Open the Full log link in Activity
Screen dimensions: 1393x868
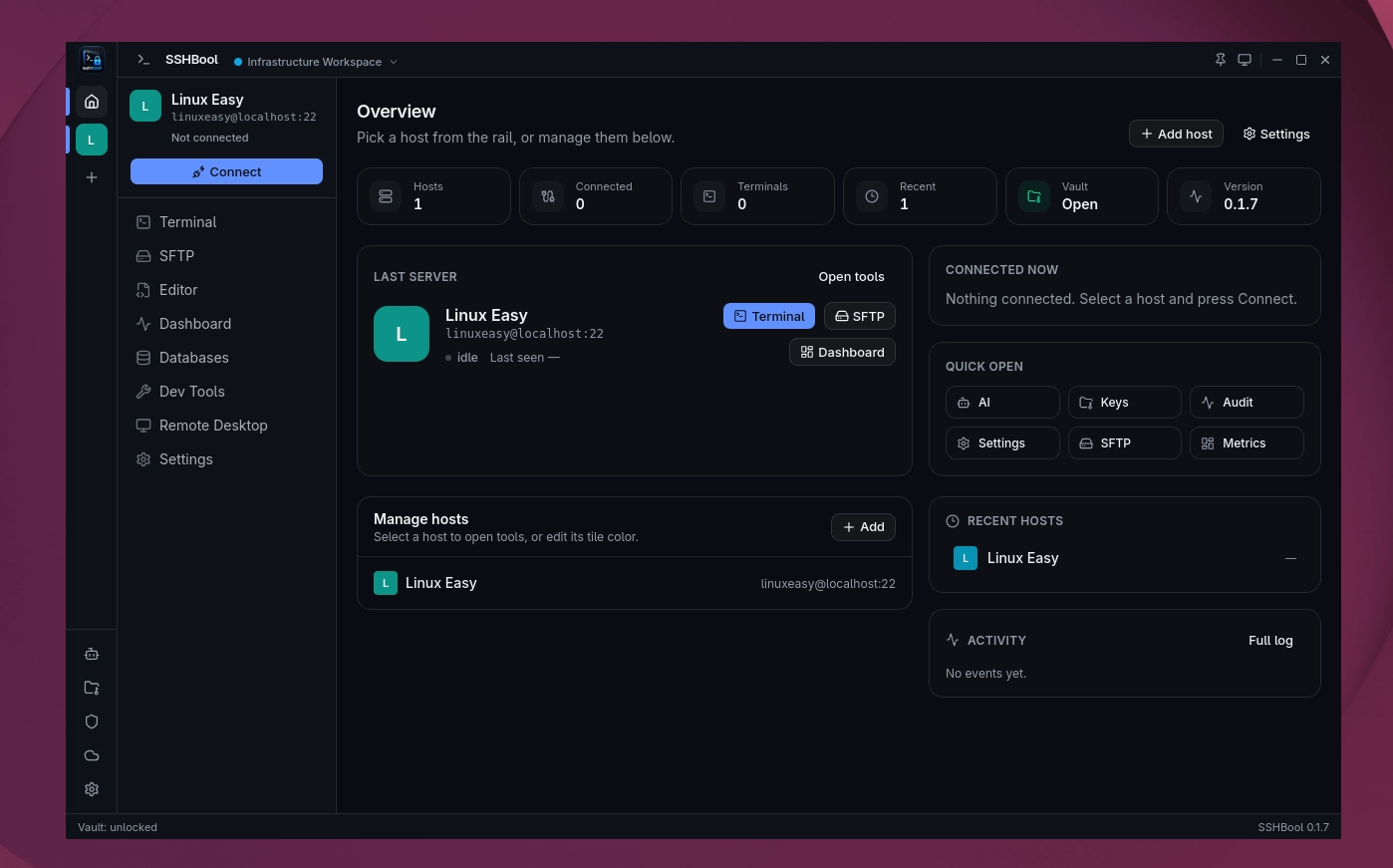(1270, 641)
